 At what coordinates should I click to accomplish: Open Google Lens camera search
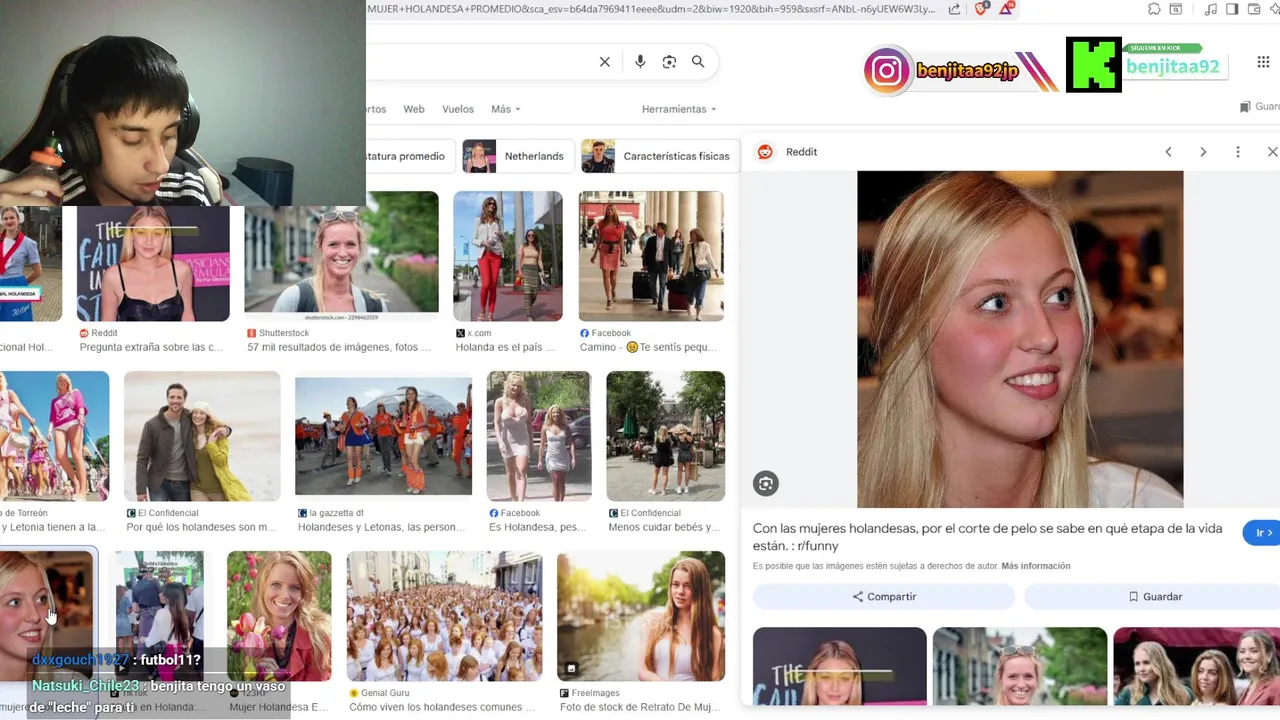pos(669,62)
